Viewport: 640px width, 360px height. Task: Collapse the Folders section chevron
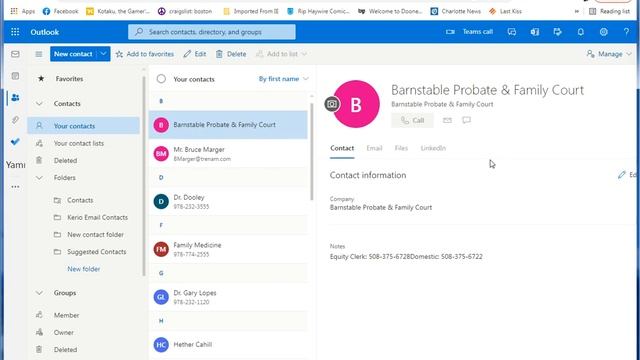[x=39, y=178]
